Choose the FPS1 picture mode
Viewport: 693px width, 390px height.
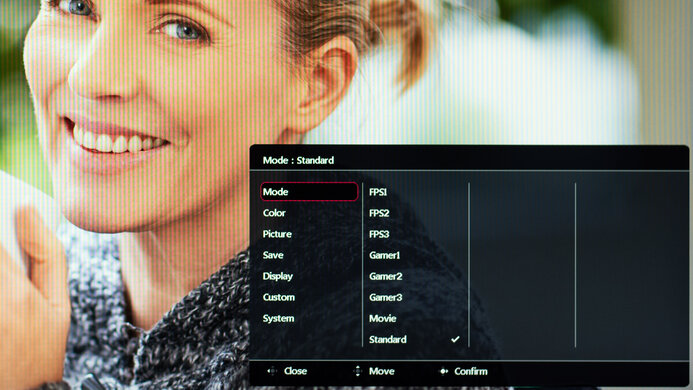pyautogui.click(x=378, y=192)
